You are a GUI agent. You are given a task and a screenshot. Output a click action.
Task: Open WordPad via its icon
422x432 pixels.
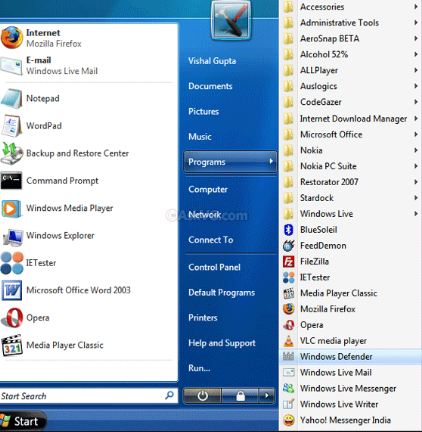coord(12,126)
